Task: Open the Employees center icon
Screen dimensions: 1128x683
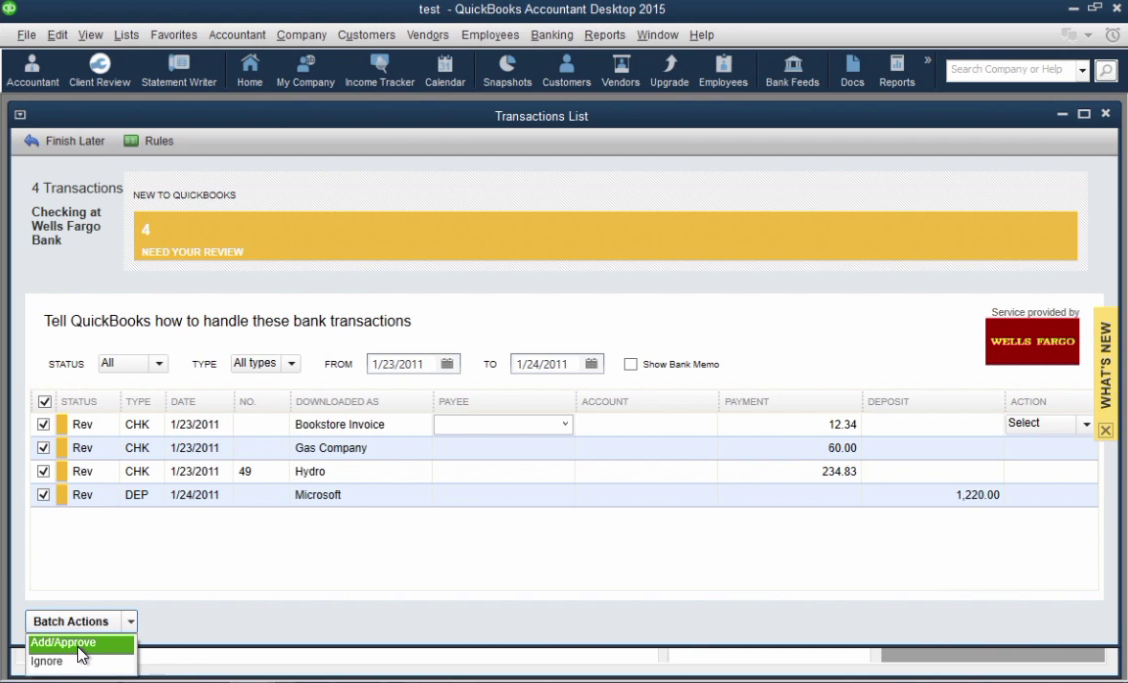Action: pyautogui.click(x=723, y=71)
